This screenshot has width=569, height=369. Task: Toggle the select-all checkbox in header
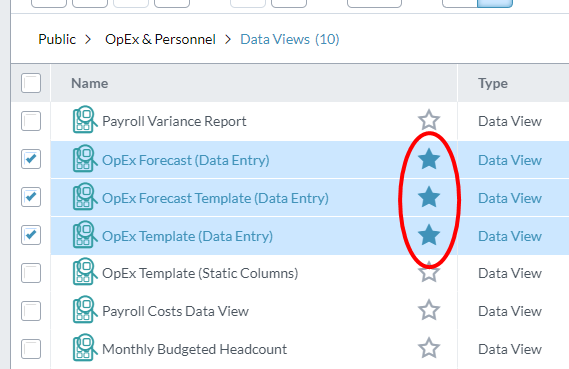[x=31, y=83]
